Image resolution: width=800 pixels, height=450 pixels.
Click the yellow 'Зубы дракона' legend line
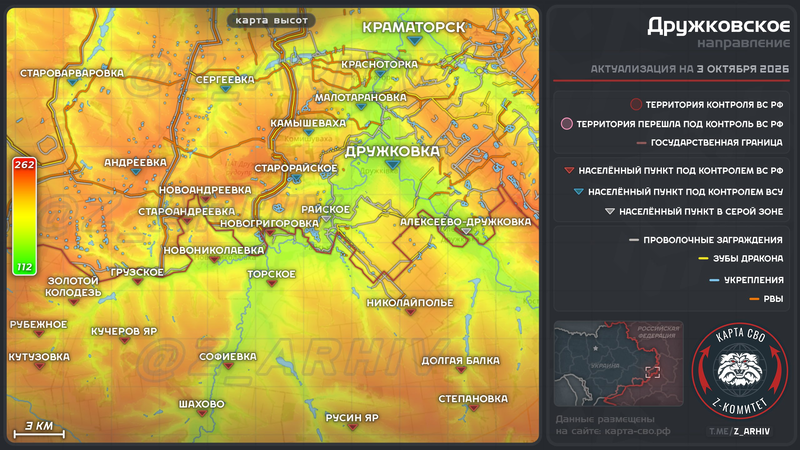pos(703,259)
